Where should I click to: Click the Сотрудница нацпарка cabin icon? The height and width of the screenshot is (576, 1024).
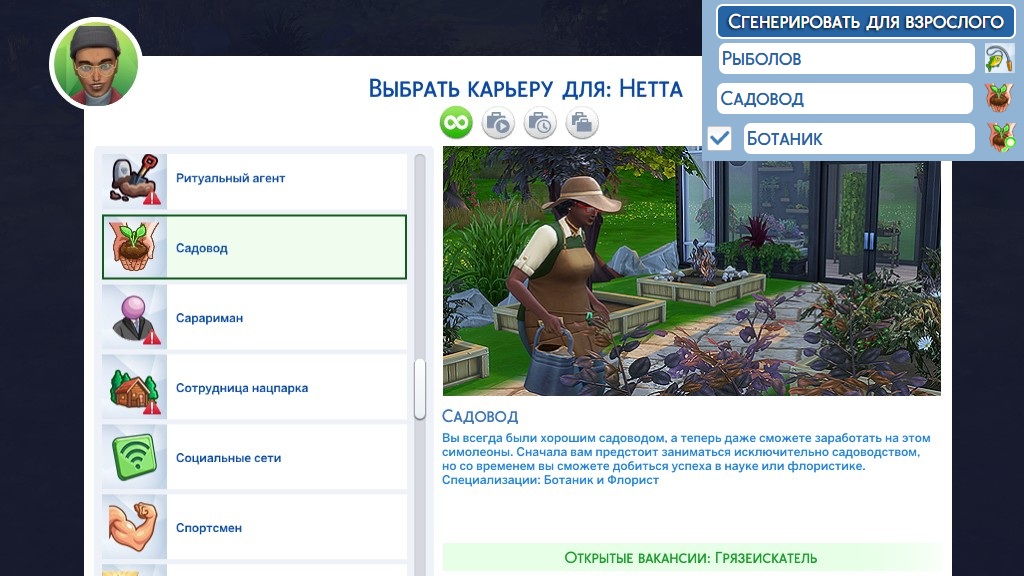tap(135, 387)
